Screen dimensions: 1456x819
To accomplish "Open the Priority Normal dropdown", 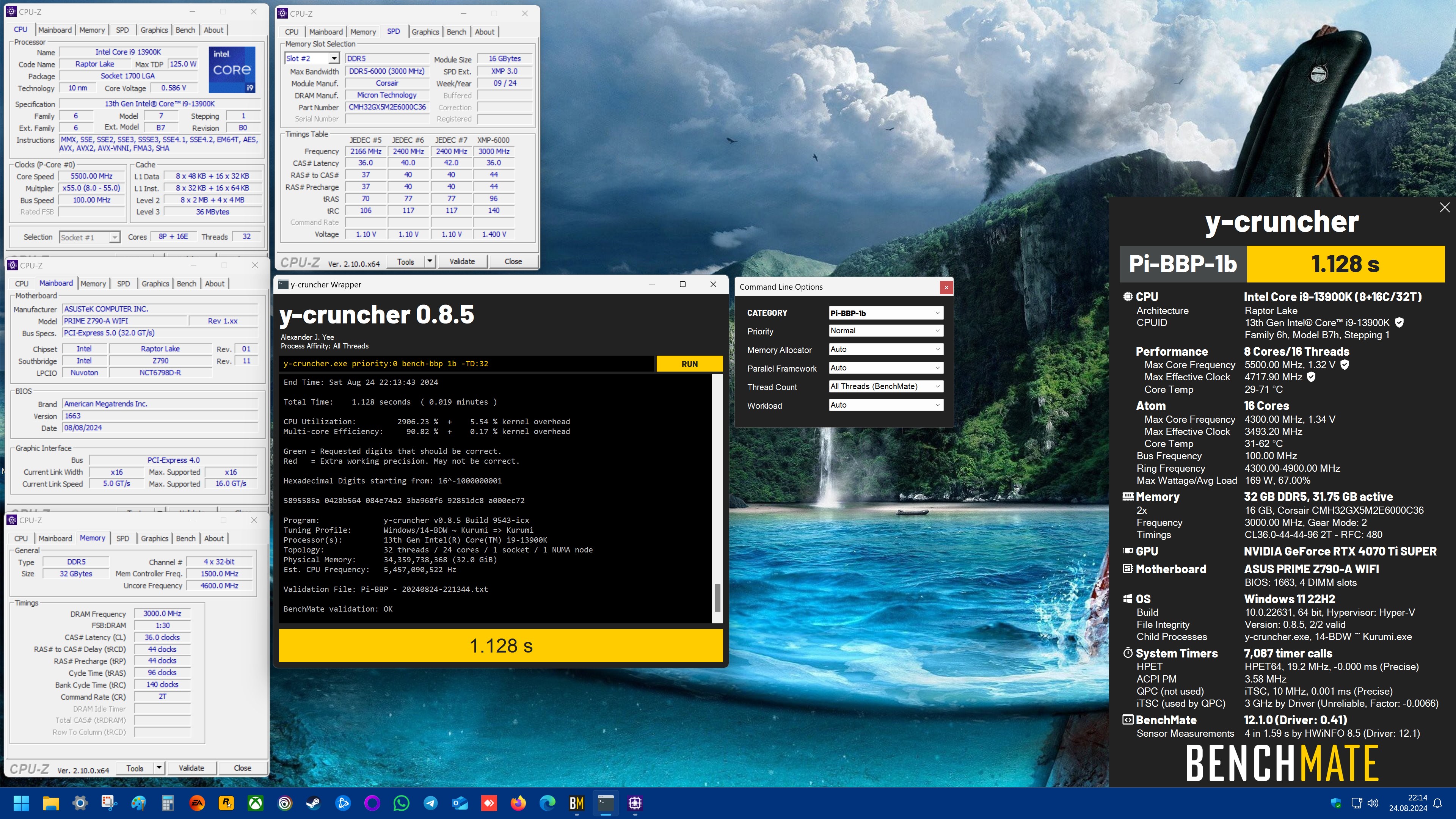I will 886,331.
